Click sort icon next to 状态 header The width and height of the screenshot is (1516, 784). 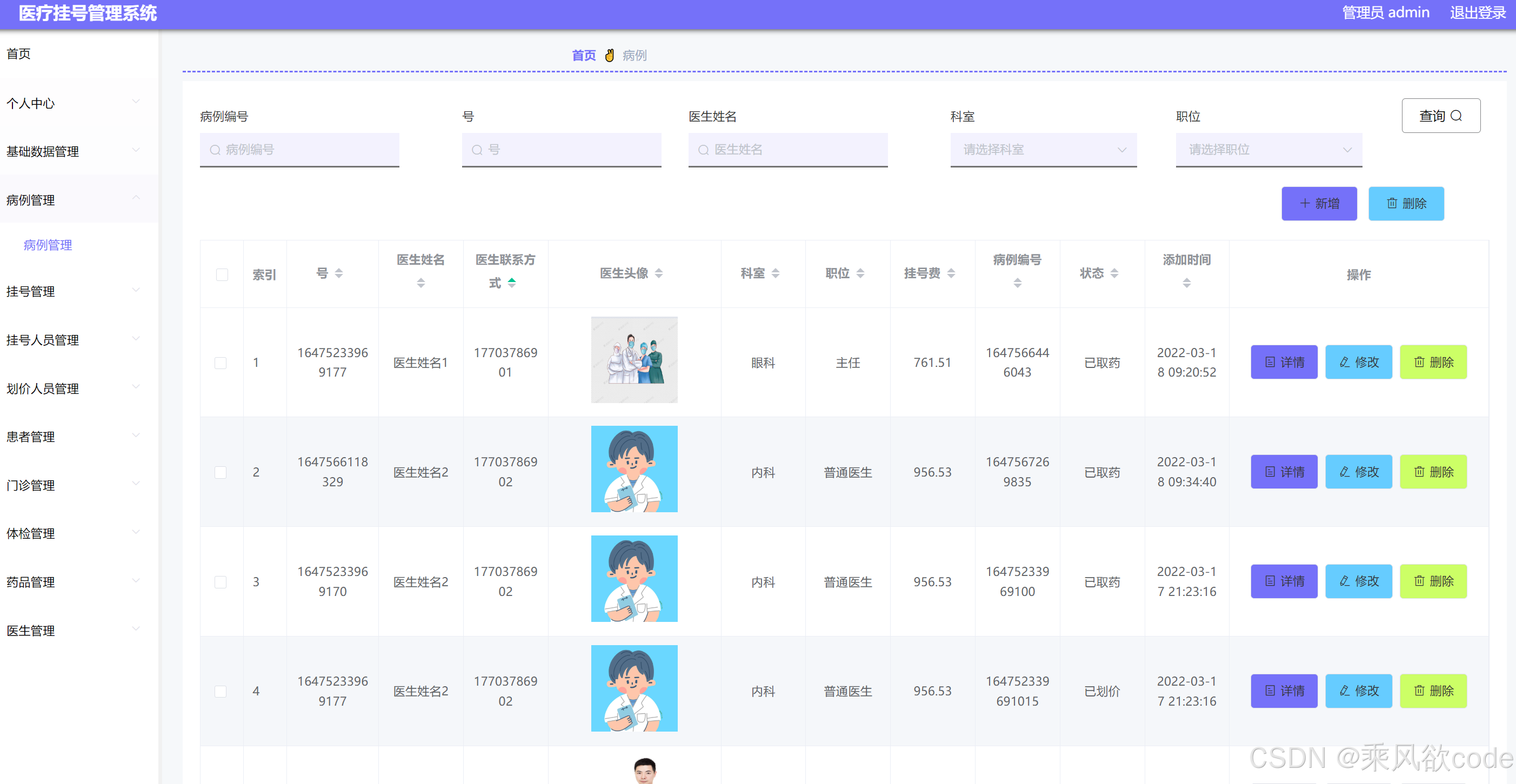pyautogui.click(x=1114, y=273)
